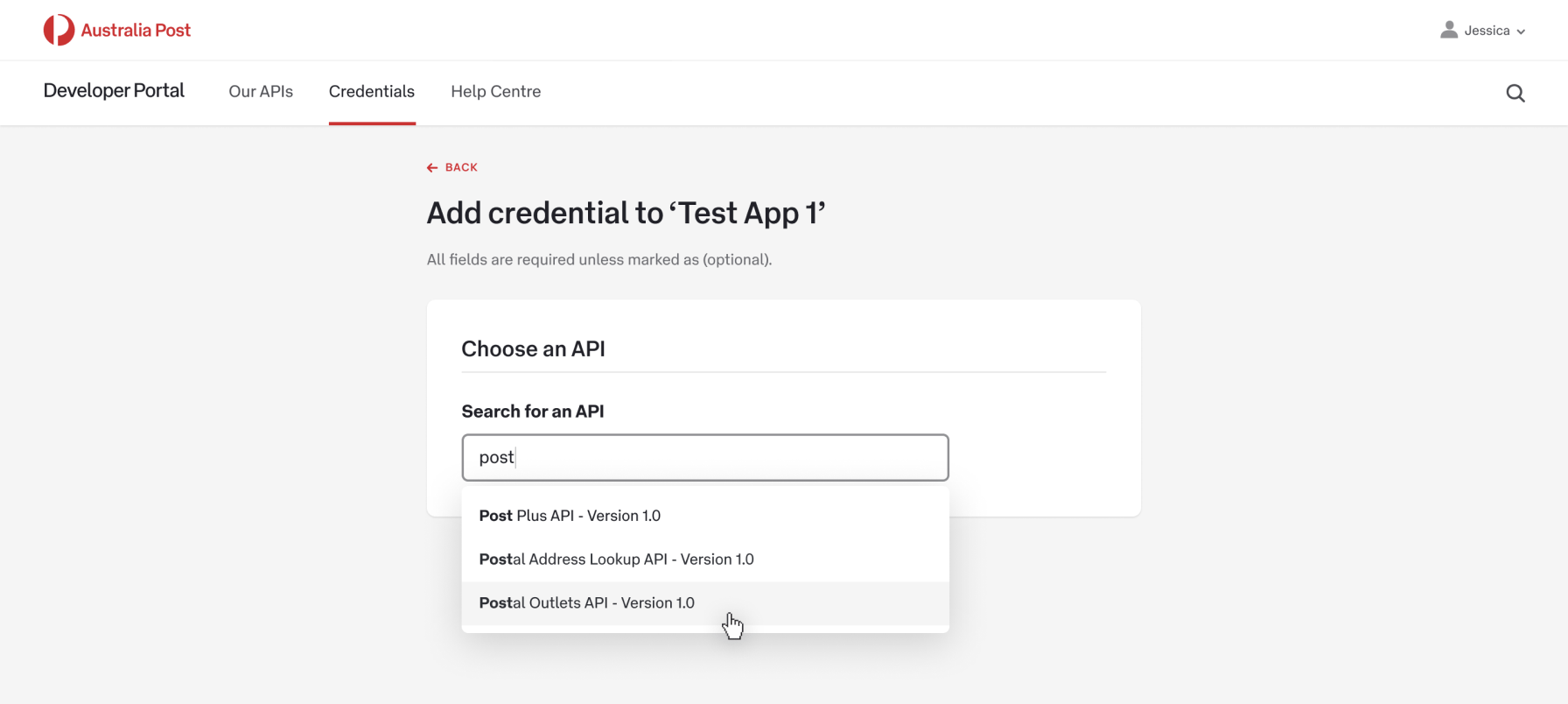Open the search magnifier icon
This screenshot has height=704, width=1568.
point(1515,93)
